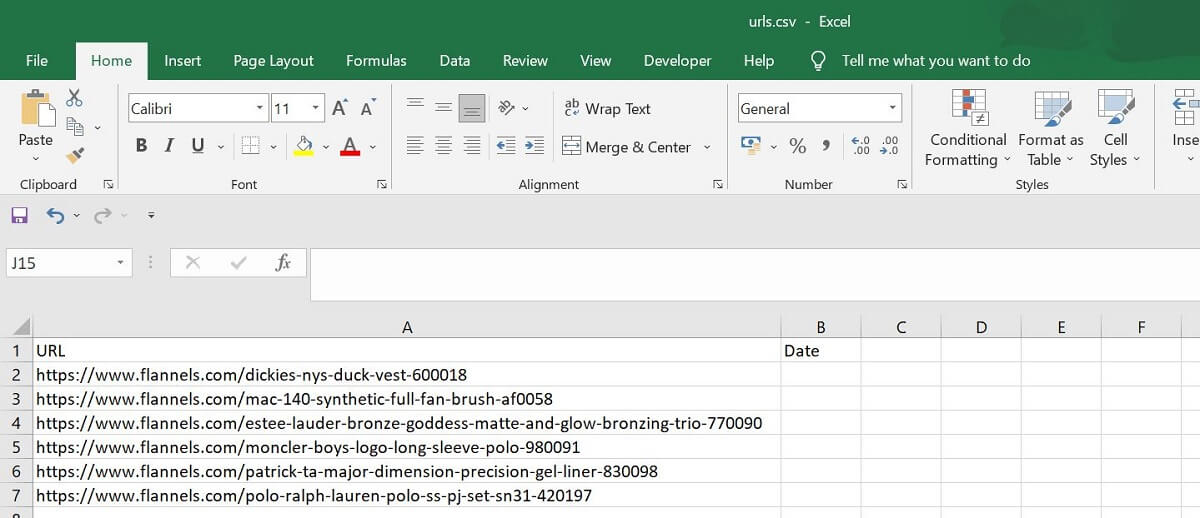This screenshot has width=1200, height=518.
Task: Open Number format dialog launcher
Action: click(x=902, y=185)
